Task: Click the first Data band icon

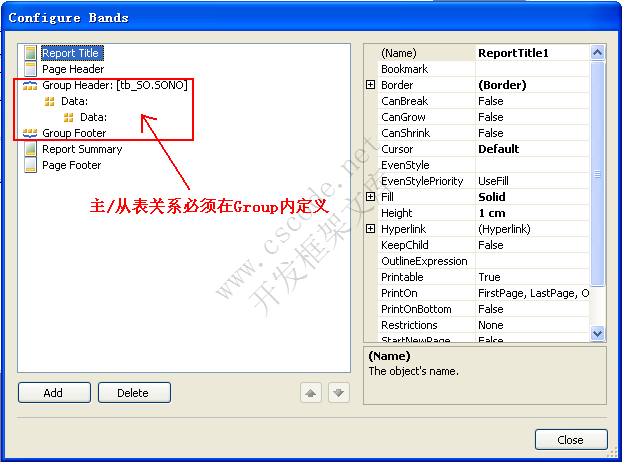Action: click(49, 102)
